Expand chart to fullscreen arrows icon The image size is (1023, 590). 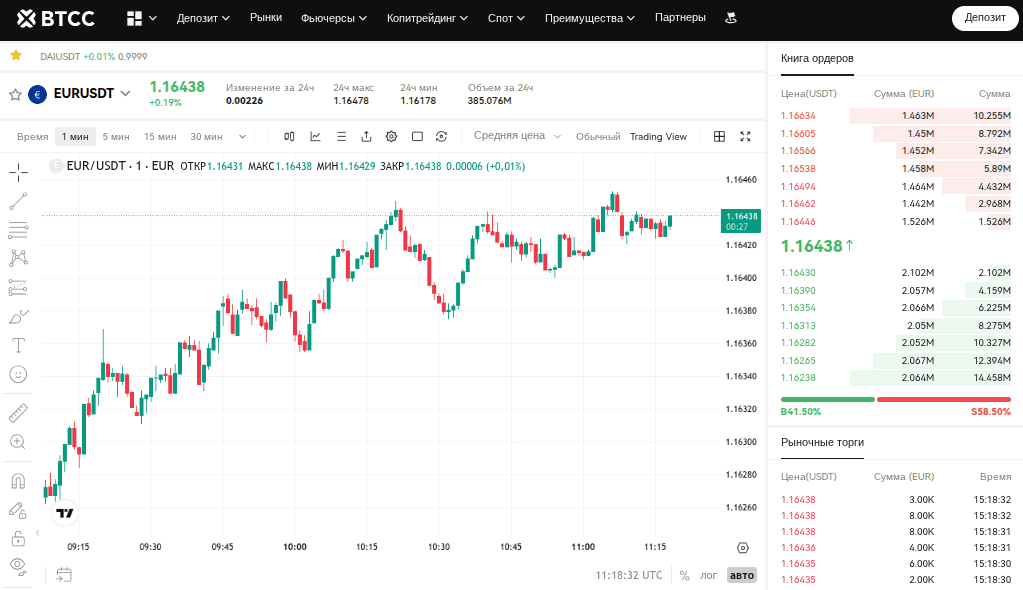click(x=745, y=136)
